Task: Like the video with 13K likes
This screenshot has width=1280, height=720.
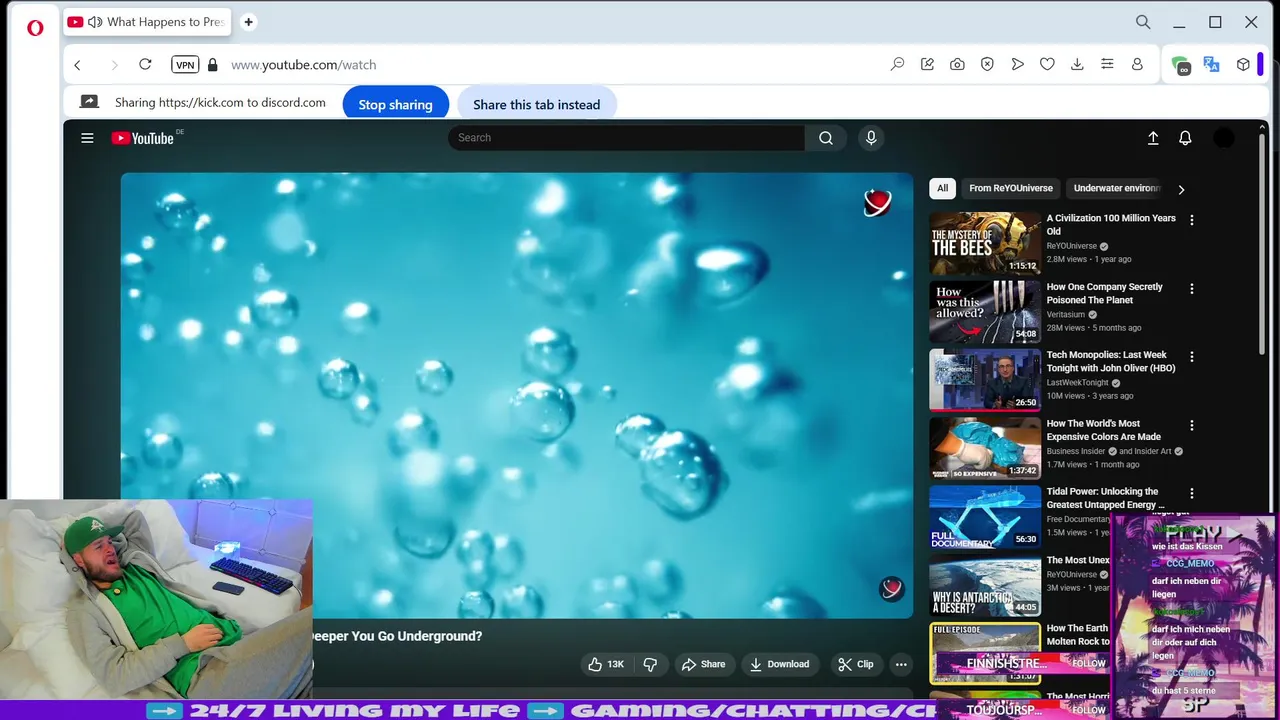Action: [608, 664]
